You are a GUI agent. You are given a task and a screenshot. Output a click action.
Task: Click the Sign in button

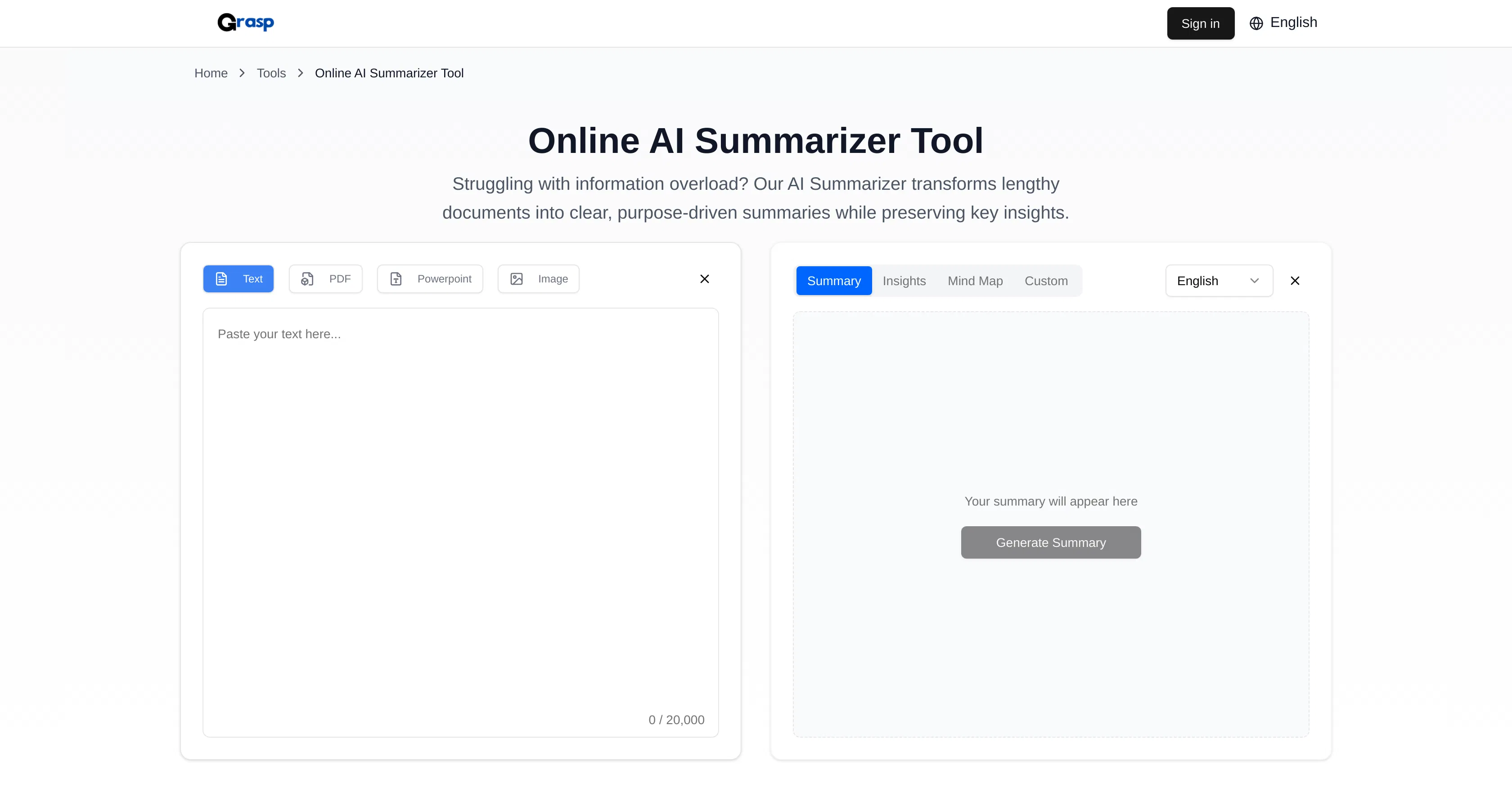click(1200, 23)
